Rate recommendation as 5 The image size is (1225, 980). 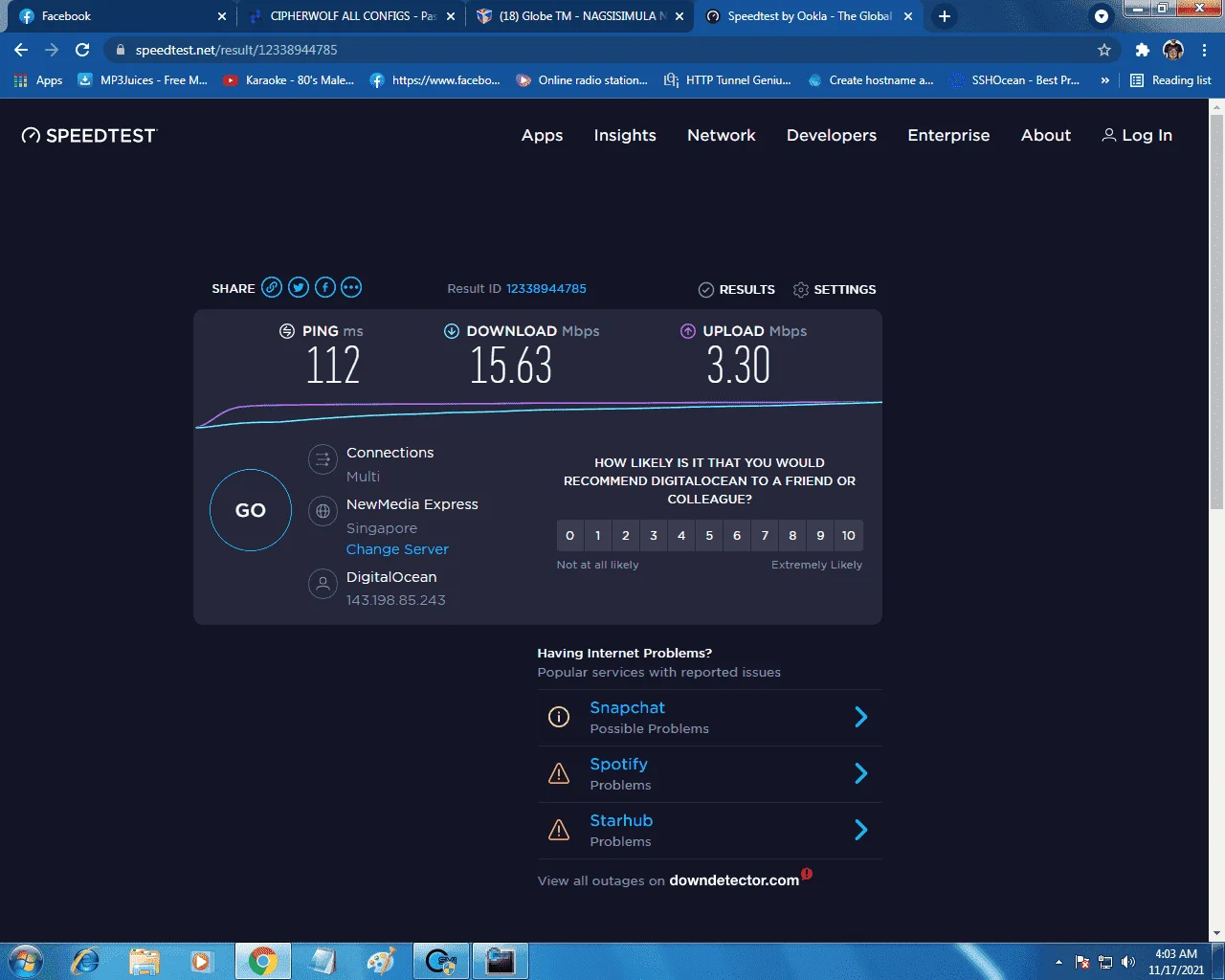click(x=709, y=536)
